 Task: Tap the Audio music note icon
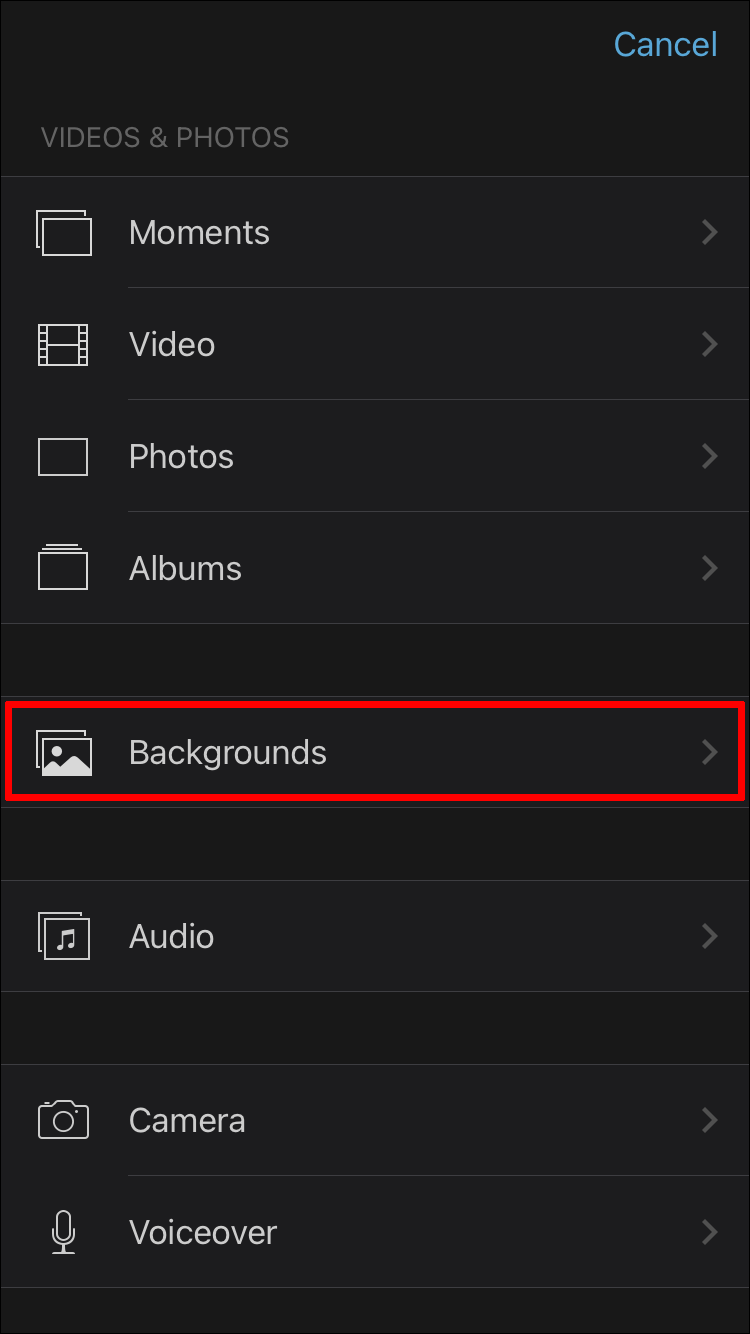(x=64, y=936)
